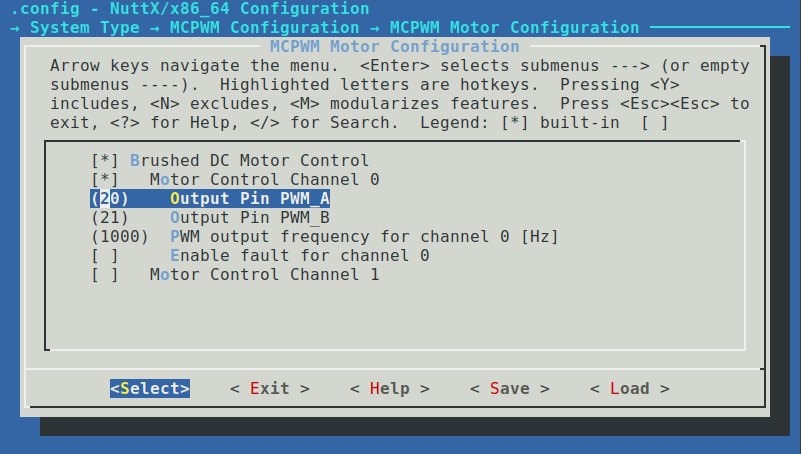The width and height of the screenshot is (801, 454).
Task: Open Help from the bottom bar
Action: pyautogui.click(x=389, y=388)
